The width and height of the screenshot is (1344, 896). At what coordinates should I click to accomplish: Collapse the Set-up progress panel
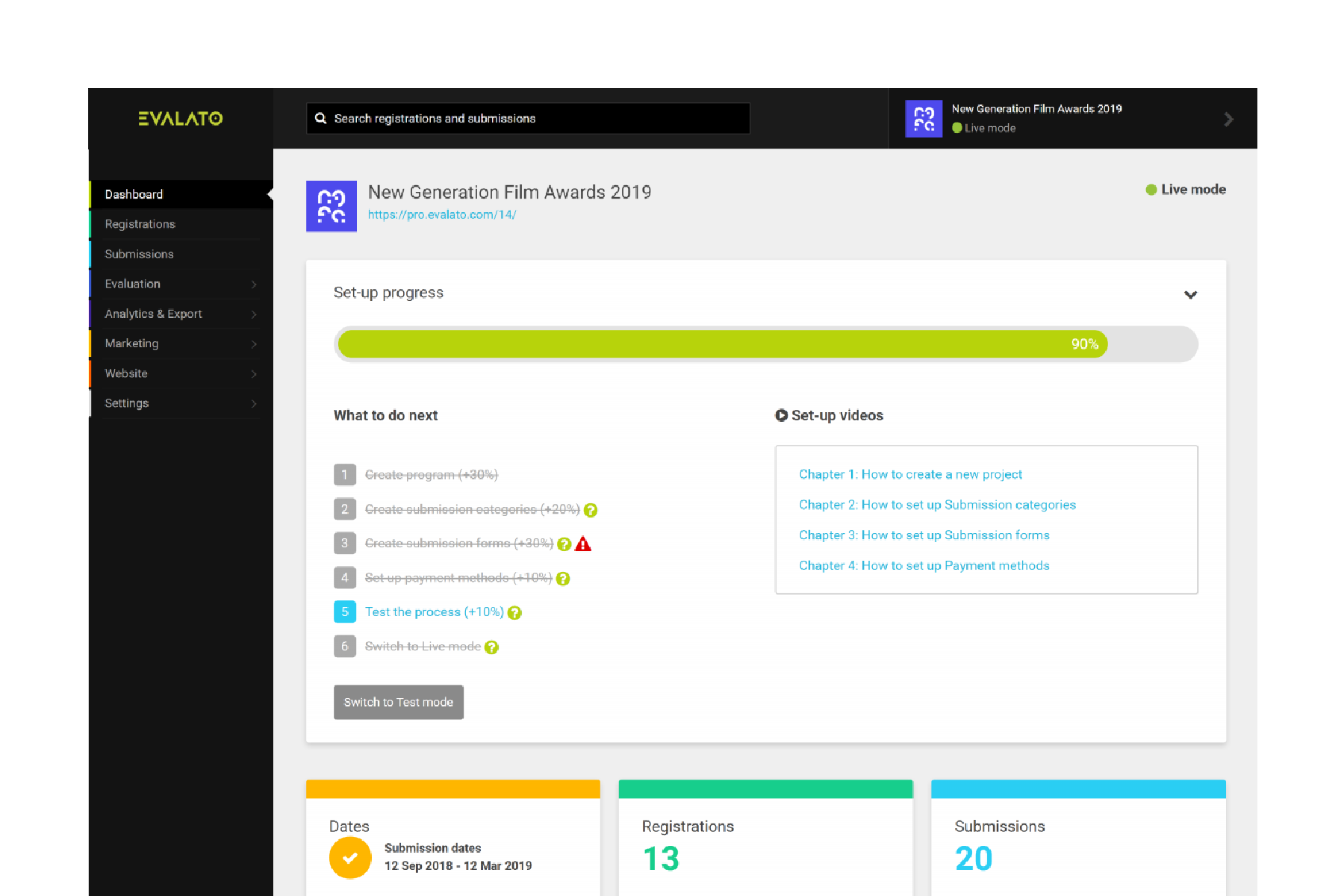[1190, 294]
